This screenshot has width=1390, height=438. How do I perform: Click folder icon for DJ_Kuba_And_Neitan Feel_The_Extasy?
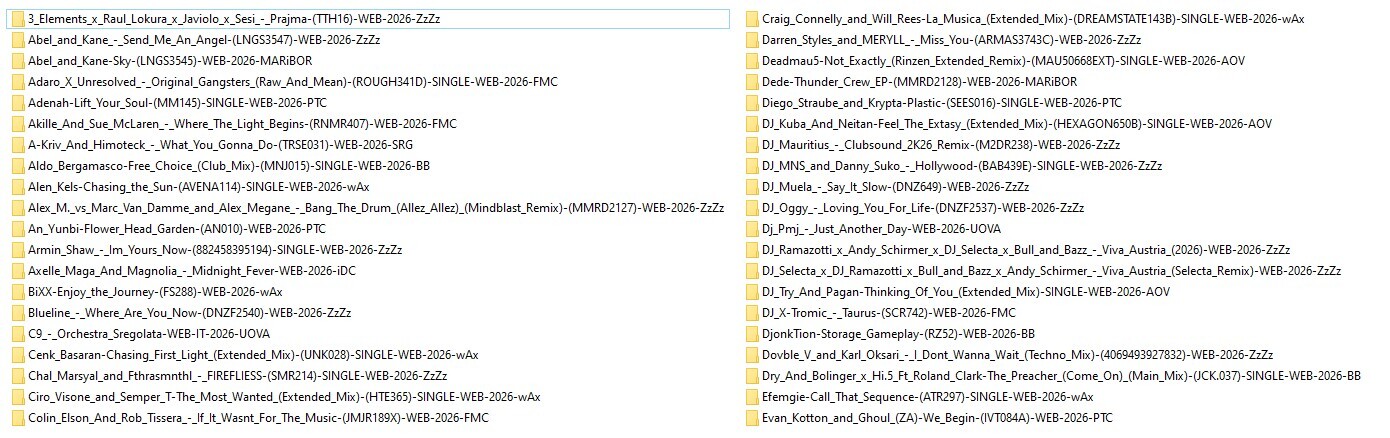tap(751, 124)
